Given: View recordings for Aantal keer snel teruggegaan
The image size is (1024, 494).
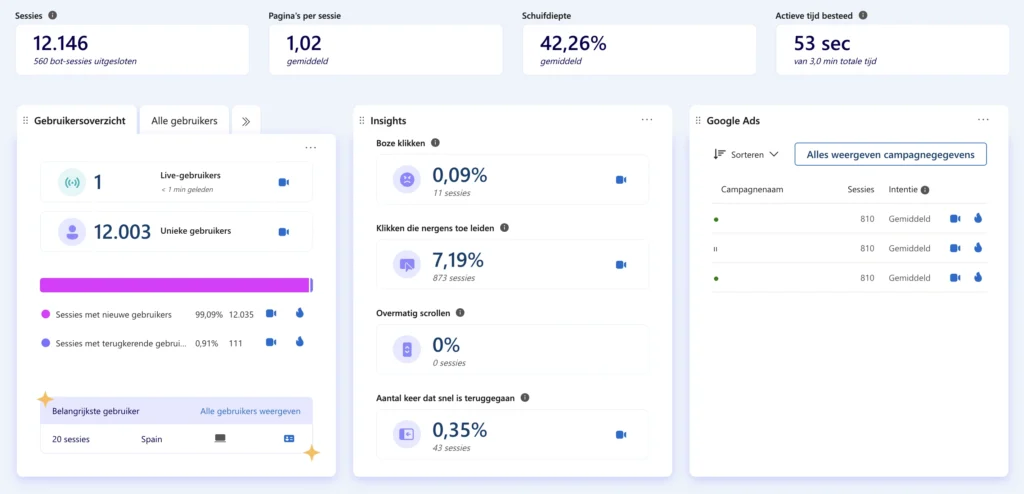Looking at the screenshot, I should click(620, 435).
